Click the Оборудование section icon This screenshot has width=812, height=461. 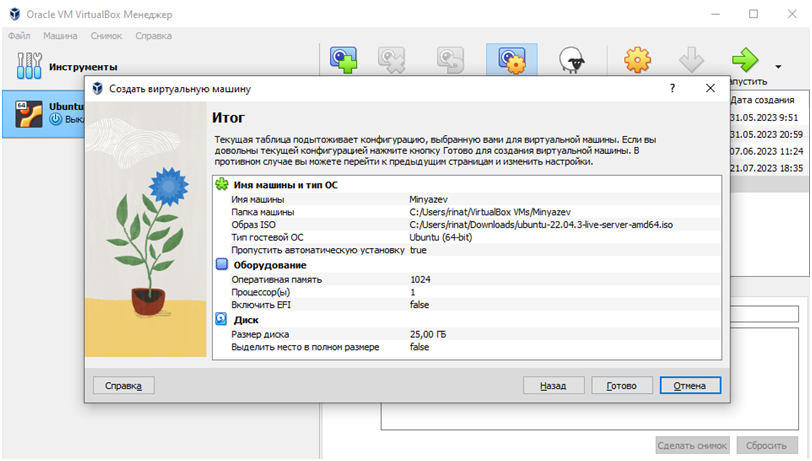coord(222,264)
